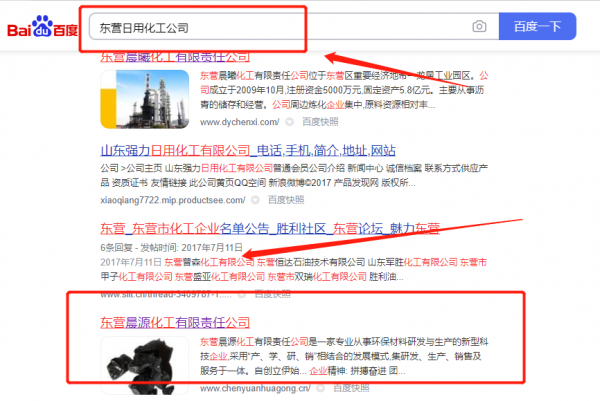The height and width of the screenshot is (401, 600).
Task: Click the black product thumbnail in the last result
Action: pos(139,360)
